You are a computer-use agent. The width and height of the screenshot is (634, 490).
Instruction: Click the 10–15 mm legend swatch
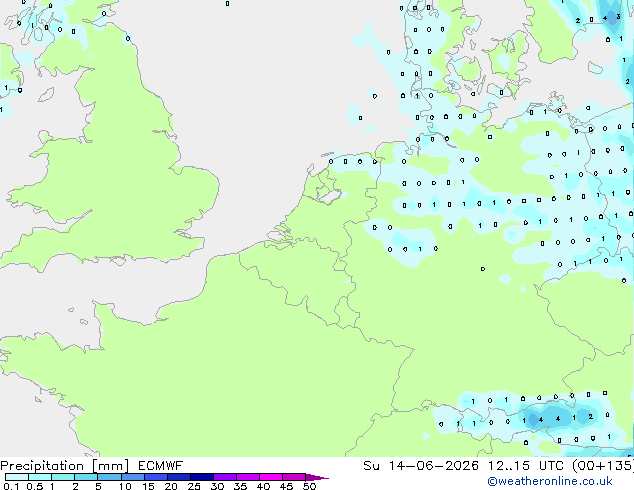[132, 477]
